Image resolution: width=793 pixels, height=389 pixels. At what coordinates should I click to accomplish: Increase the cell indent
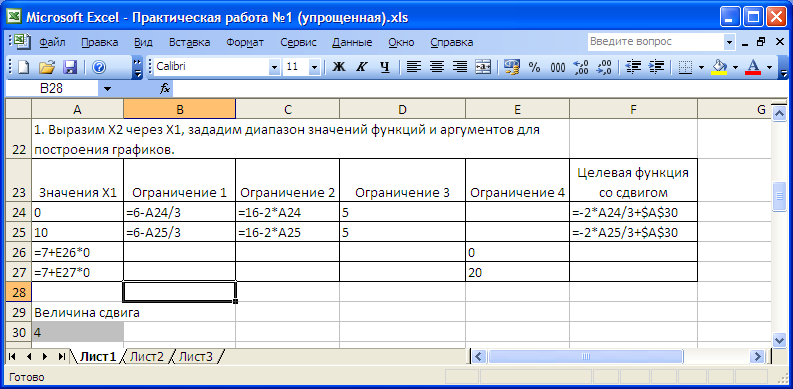tap(656, 67)
